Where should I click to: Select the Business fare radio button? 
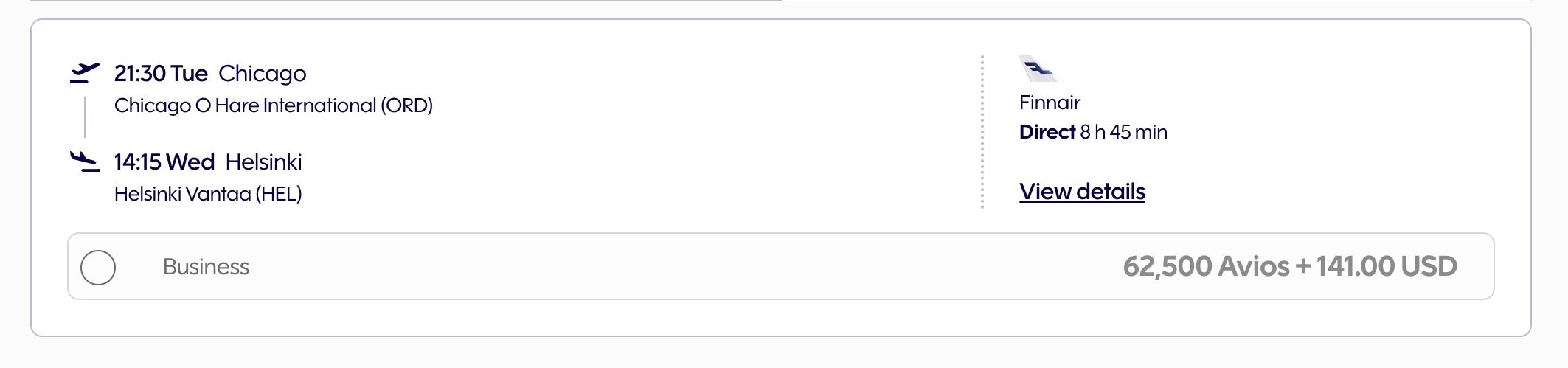[98, 267]
